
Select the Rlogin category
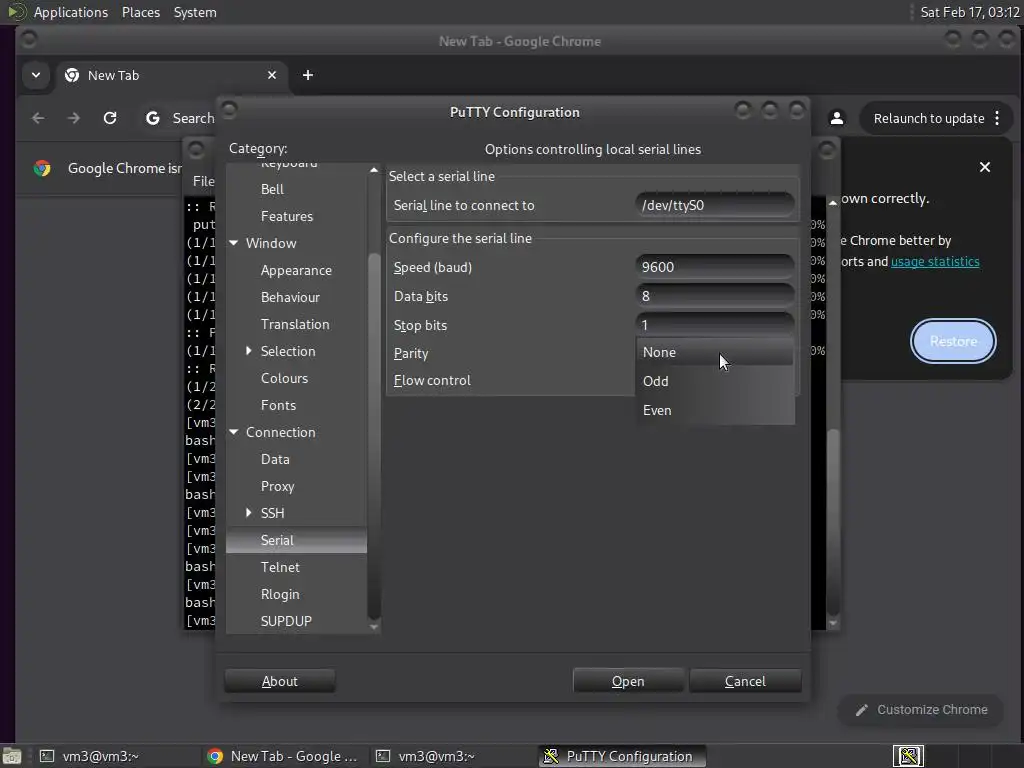point(280,594)
